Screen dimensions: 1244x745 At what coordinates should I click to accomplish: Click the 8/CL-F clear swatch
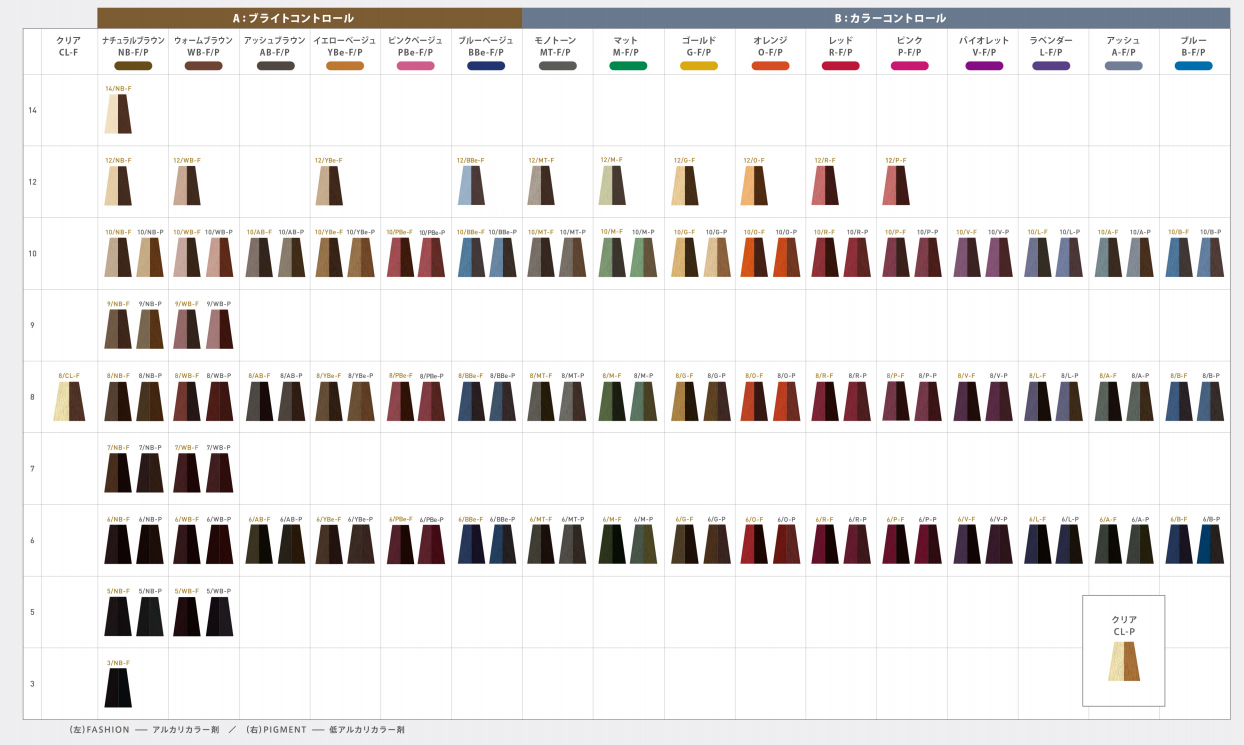pos(70,401)
